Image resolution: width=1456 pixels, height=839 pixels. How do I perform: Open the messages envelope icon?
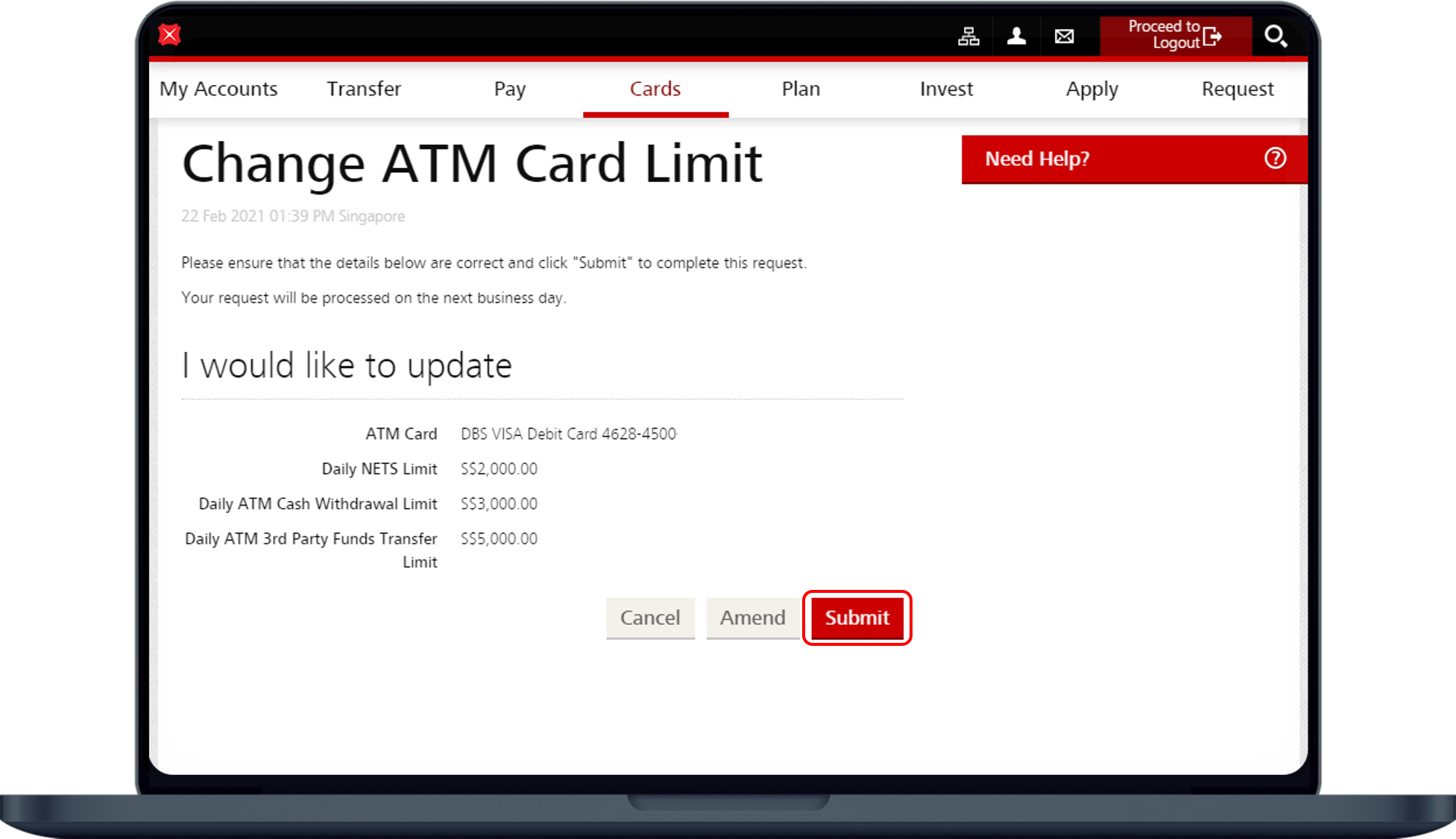click(x=1064, y=36)
